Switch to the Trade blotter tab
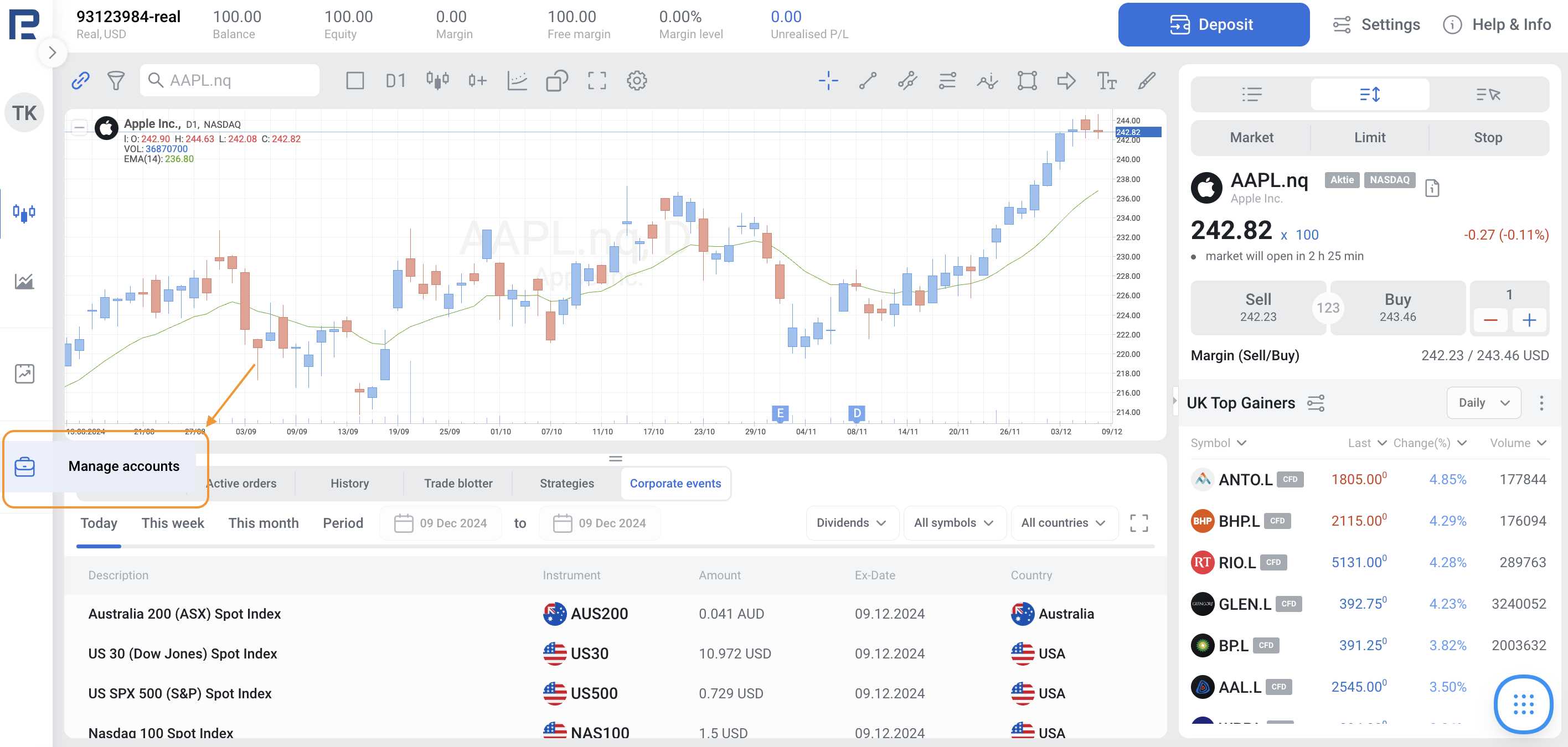The width and height of the screenshot is (1568, 747). pos(458,483)
